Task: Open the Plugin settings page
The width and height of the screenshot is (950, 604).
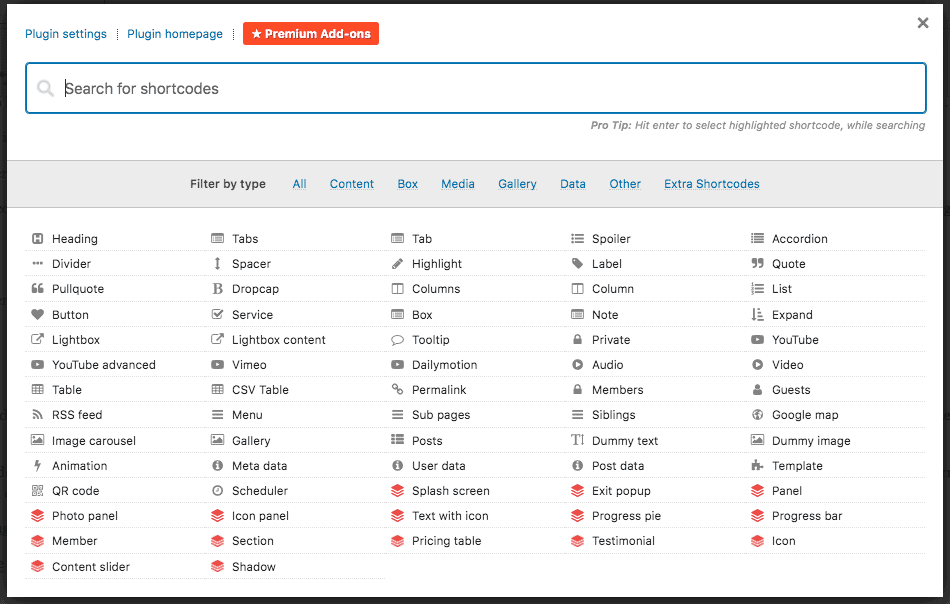Action: pyautogui.click(x=66, y=33)
